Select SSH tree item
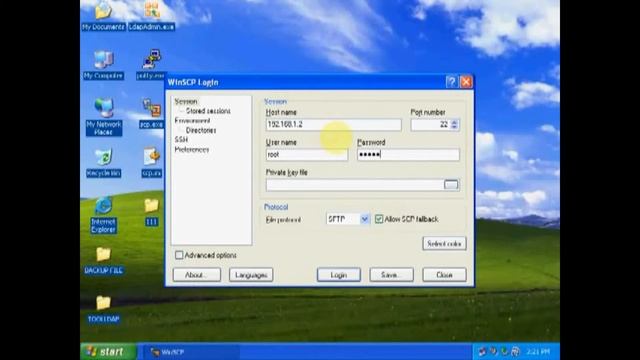Image resolution: width=640 pixels, height=360 pixels. coord(181,140)
